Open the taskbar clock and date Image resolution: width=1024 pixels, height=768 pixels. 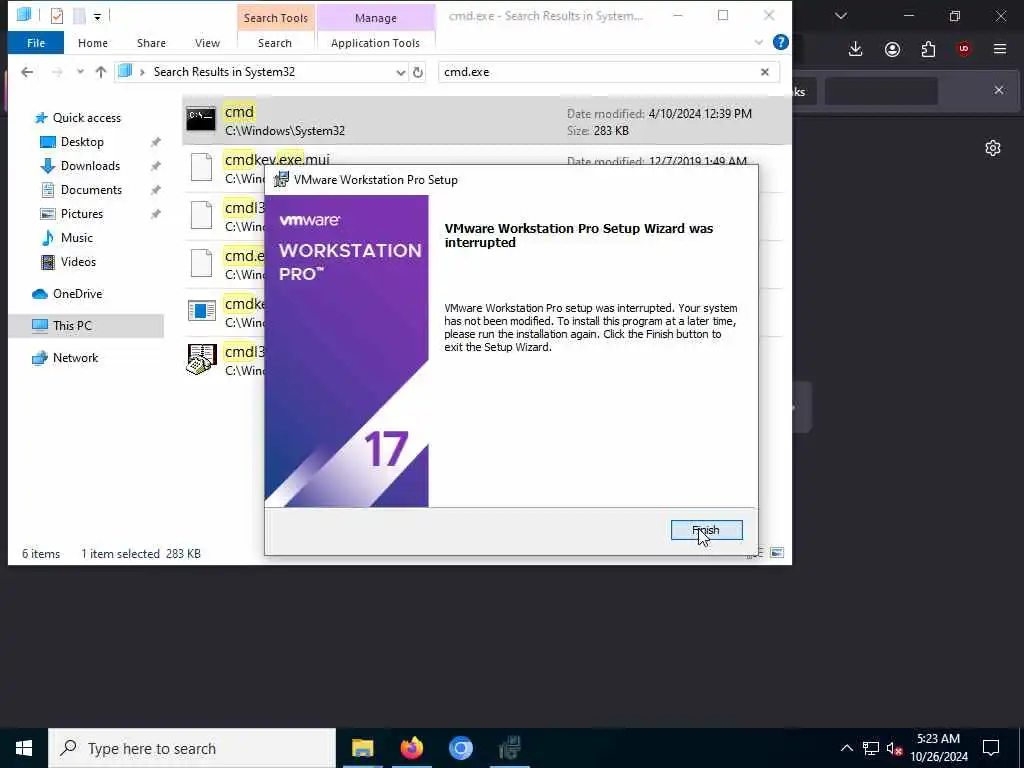[938, 748]
